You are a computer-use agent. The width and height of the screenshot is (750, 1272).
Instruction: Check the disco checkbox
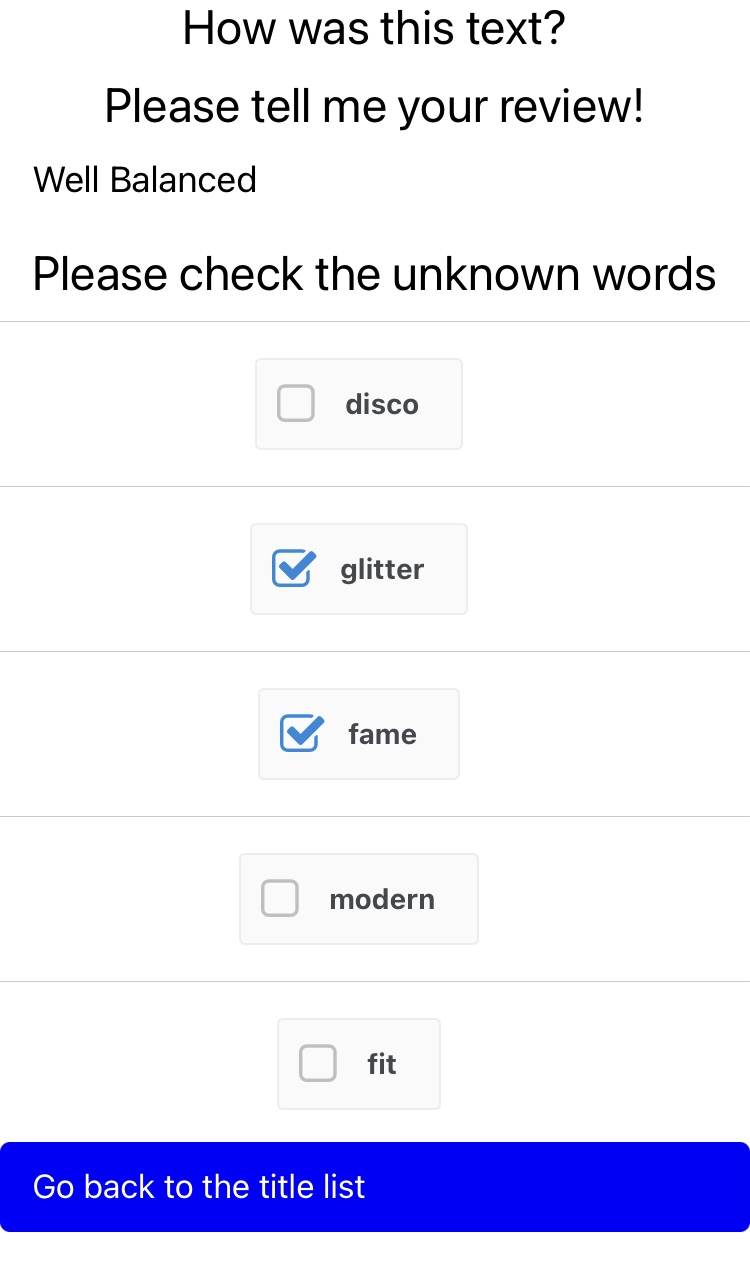295,404
